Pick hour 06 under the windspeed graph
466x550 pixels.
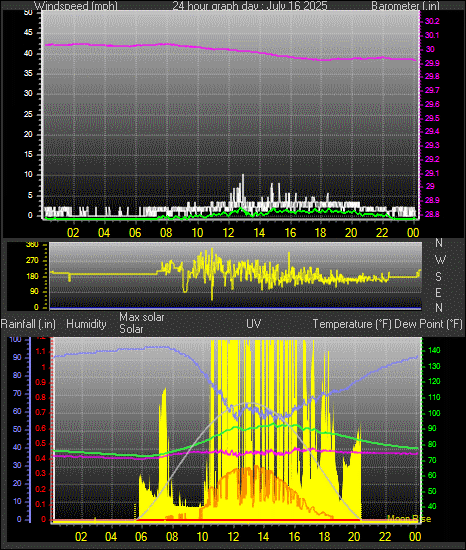click(135, 233)
